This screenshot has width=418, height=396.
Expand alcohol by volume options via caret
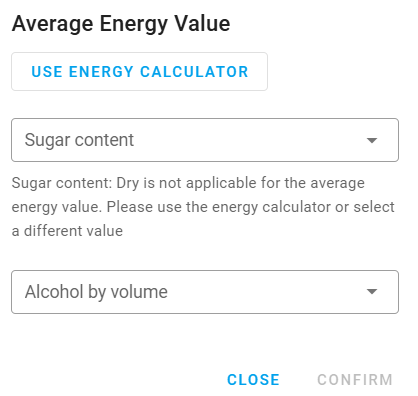coord(372,292)
